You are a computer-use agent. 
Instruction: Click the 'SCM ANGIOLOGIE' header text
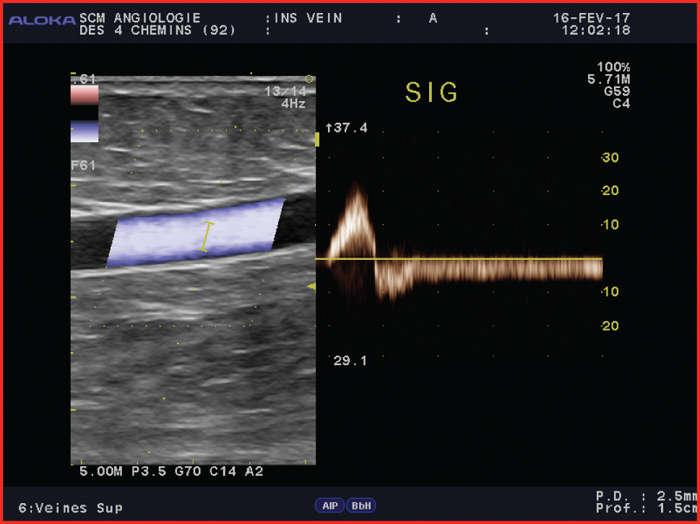pos(140,18)
